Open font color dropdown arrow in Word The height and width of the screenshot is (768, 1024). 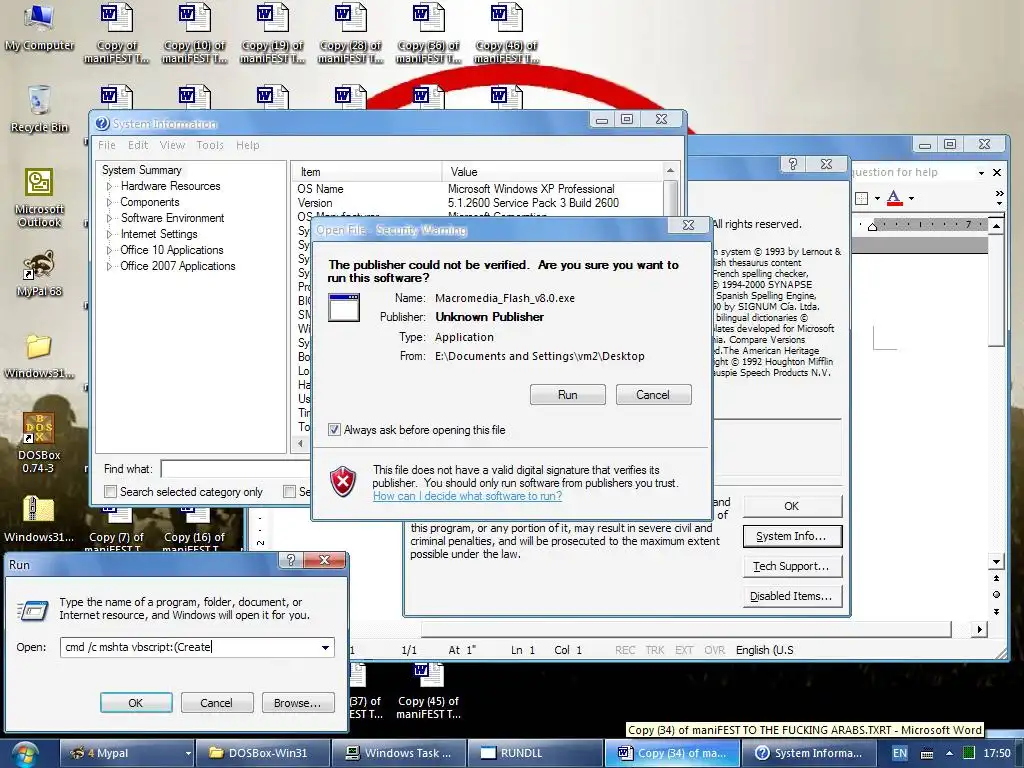point(911,198)
